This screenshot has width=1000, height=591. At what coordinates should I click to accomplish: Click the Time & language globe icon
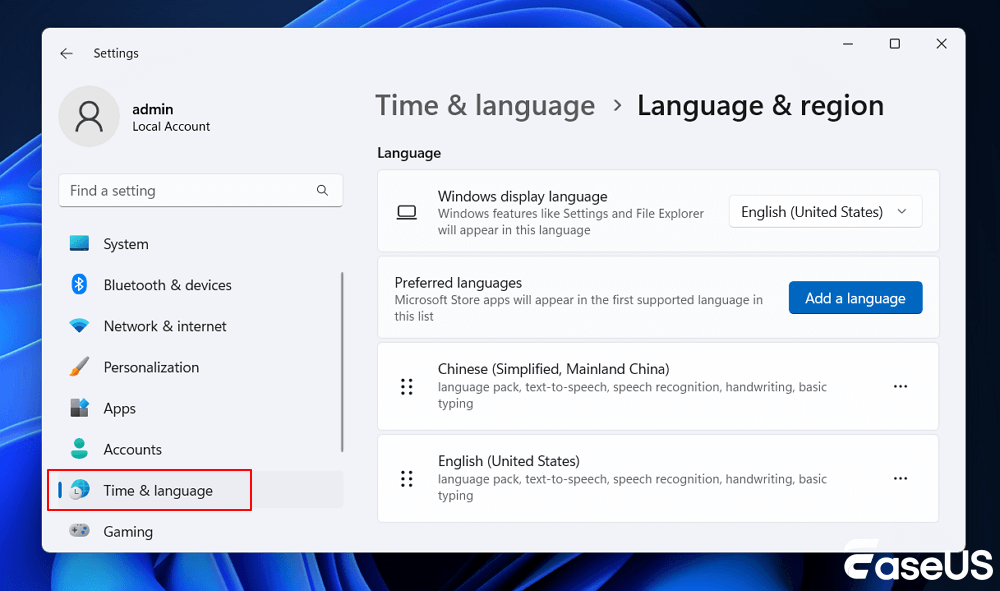click(x=80, y=490)
